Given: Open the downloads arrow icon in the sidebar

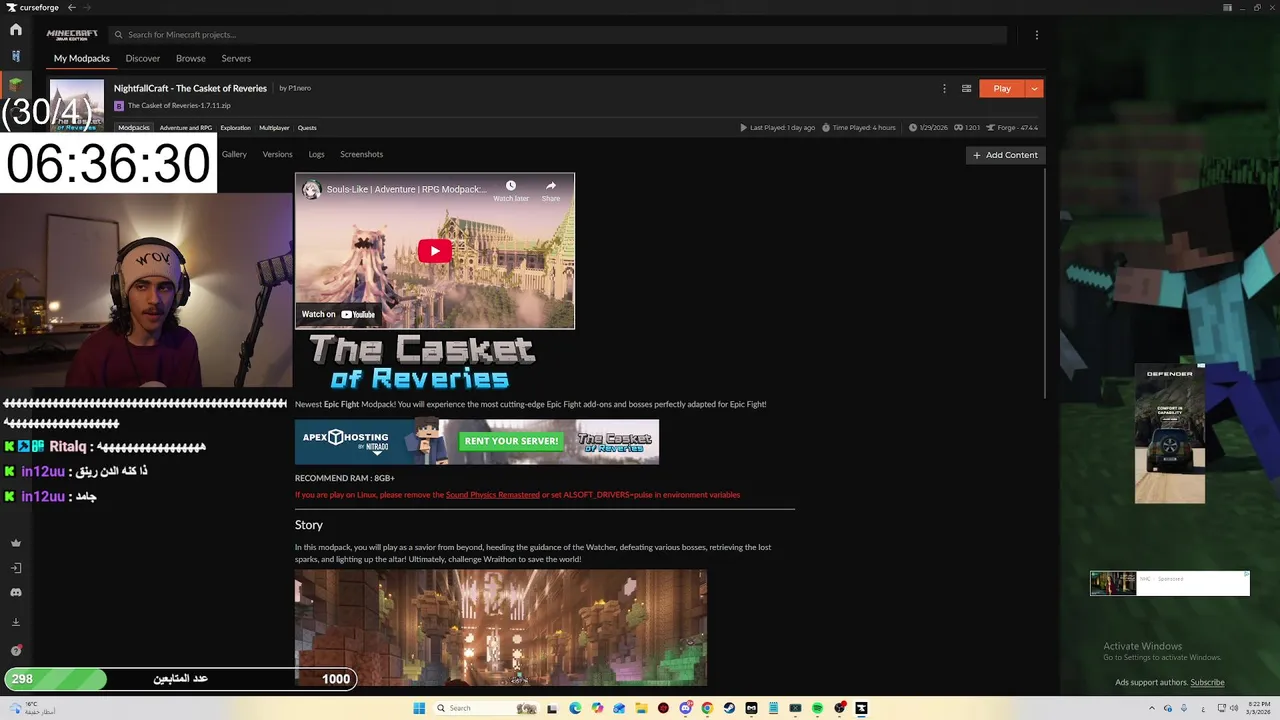Looking at the screenshot, I should coord(16,622).
